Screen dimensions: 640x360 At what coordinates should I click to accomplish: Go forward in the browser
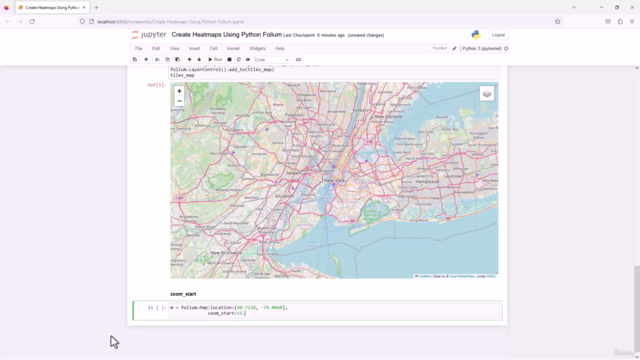click(20, 22)
